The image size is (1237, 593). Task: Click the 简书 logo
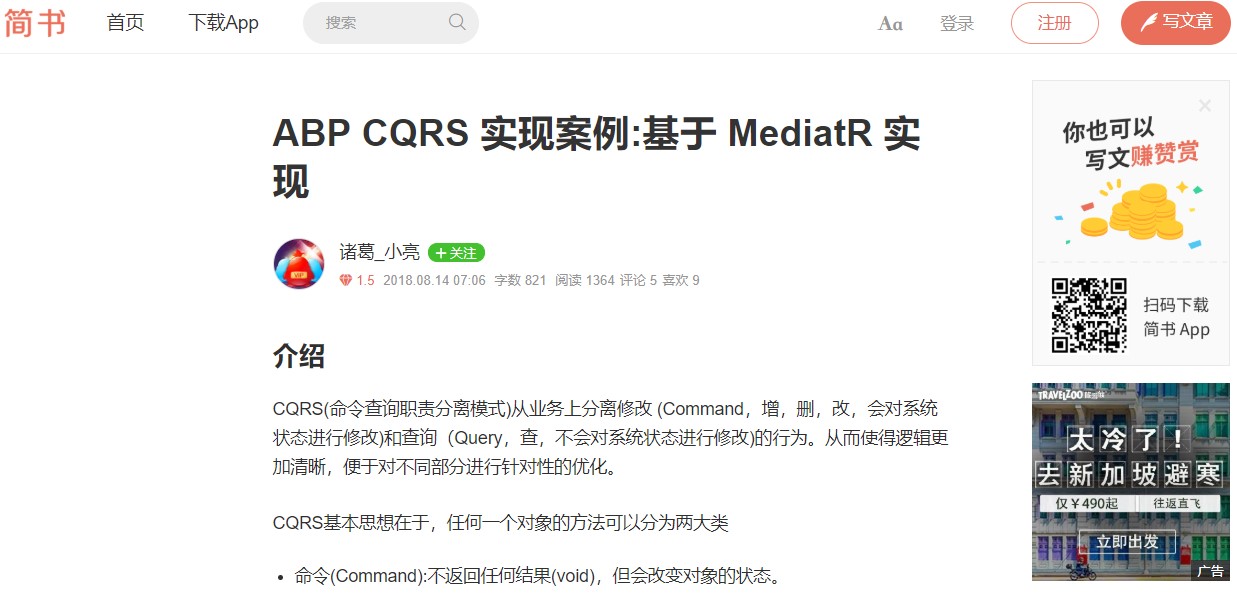(x=35, y=23)
